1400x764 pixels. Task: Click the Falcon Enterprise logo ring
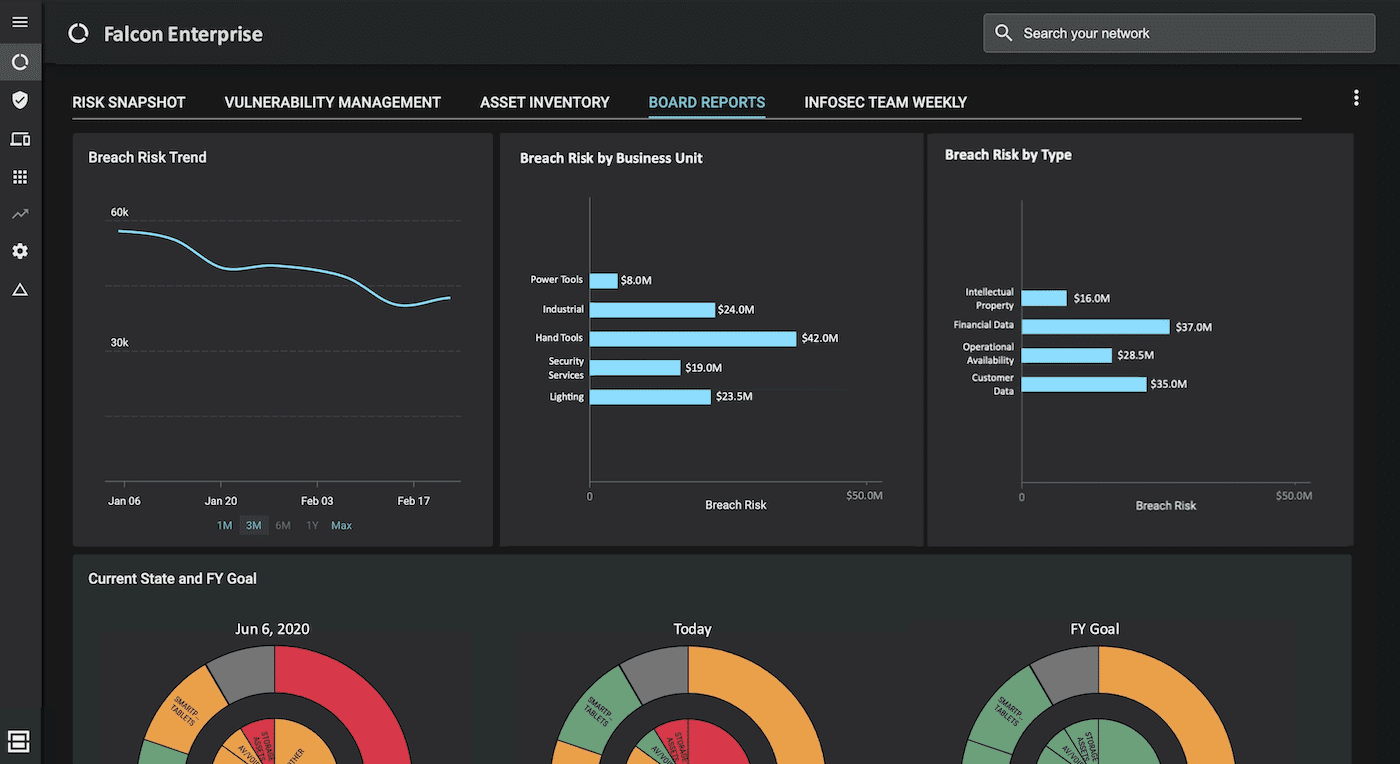pos(78,34)
